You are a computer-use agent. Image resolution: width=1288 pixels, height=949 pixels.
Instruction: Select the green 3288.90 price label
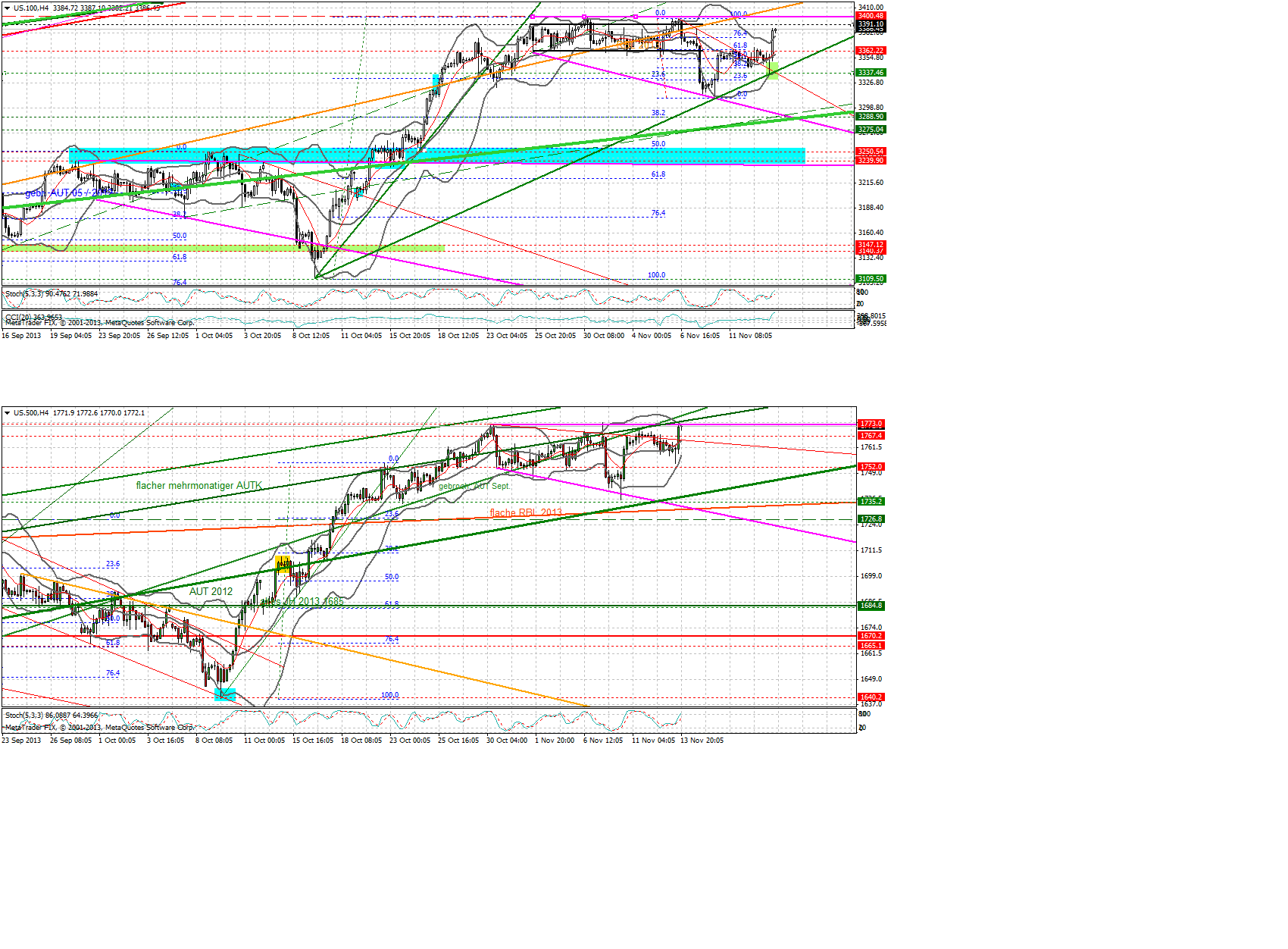[x=871, y=117]
